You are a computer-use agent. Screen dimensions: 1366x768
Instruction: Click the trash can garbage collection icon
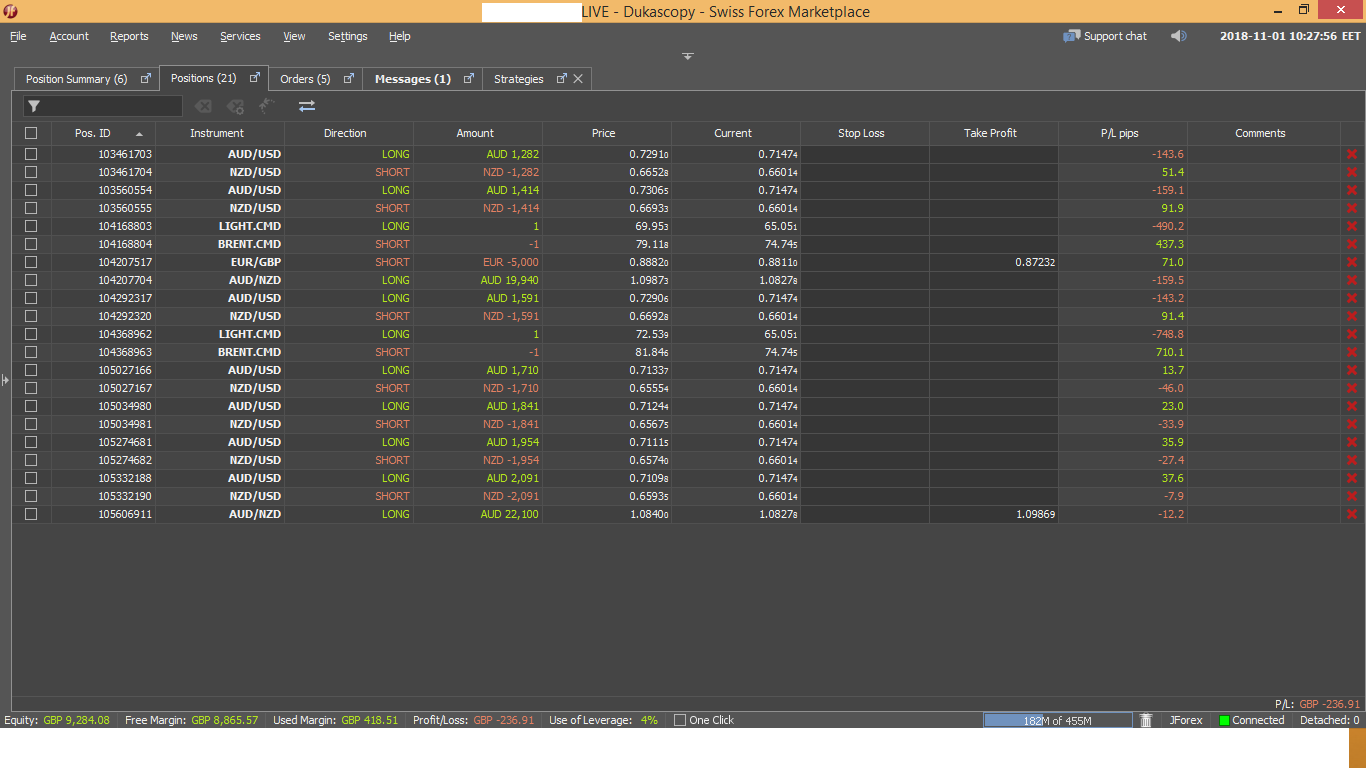pos(1146,720)
